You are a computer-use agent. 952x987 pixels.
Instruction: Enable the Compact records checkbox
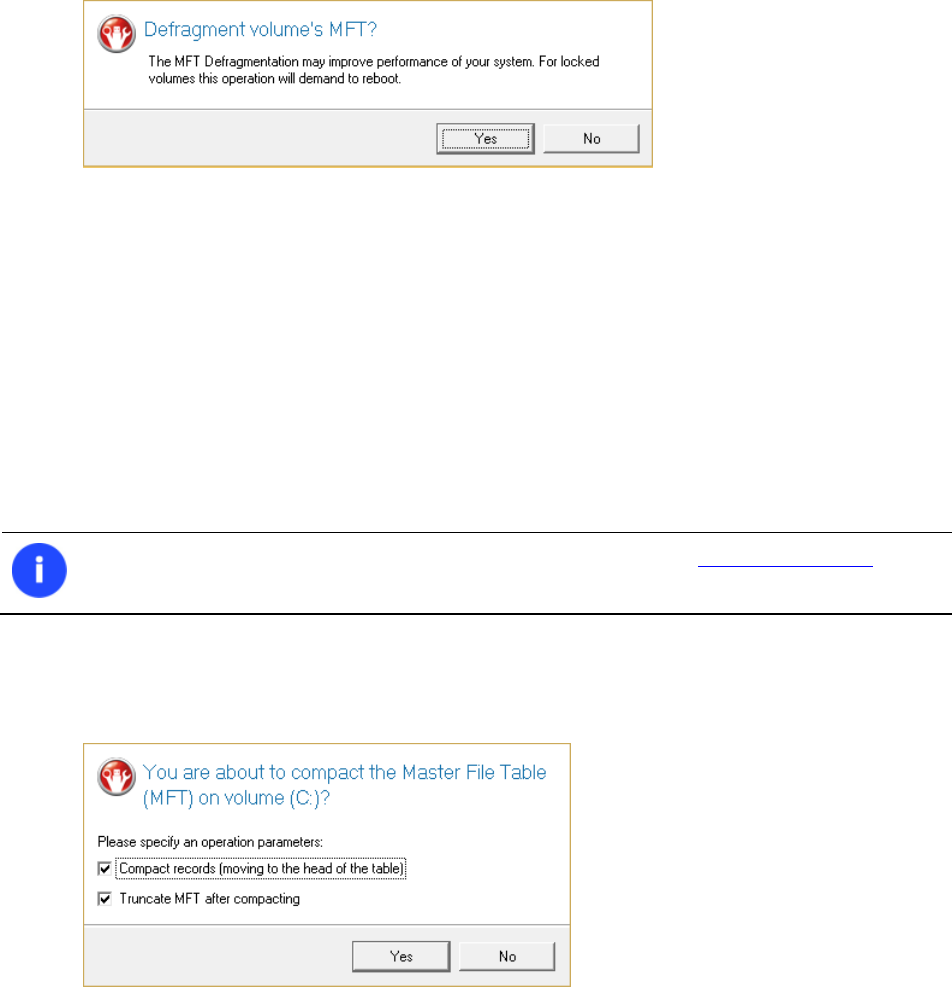[105, 869]
